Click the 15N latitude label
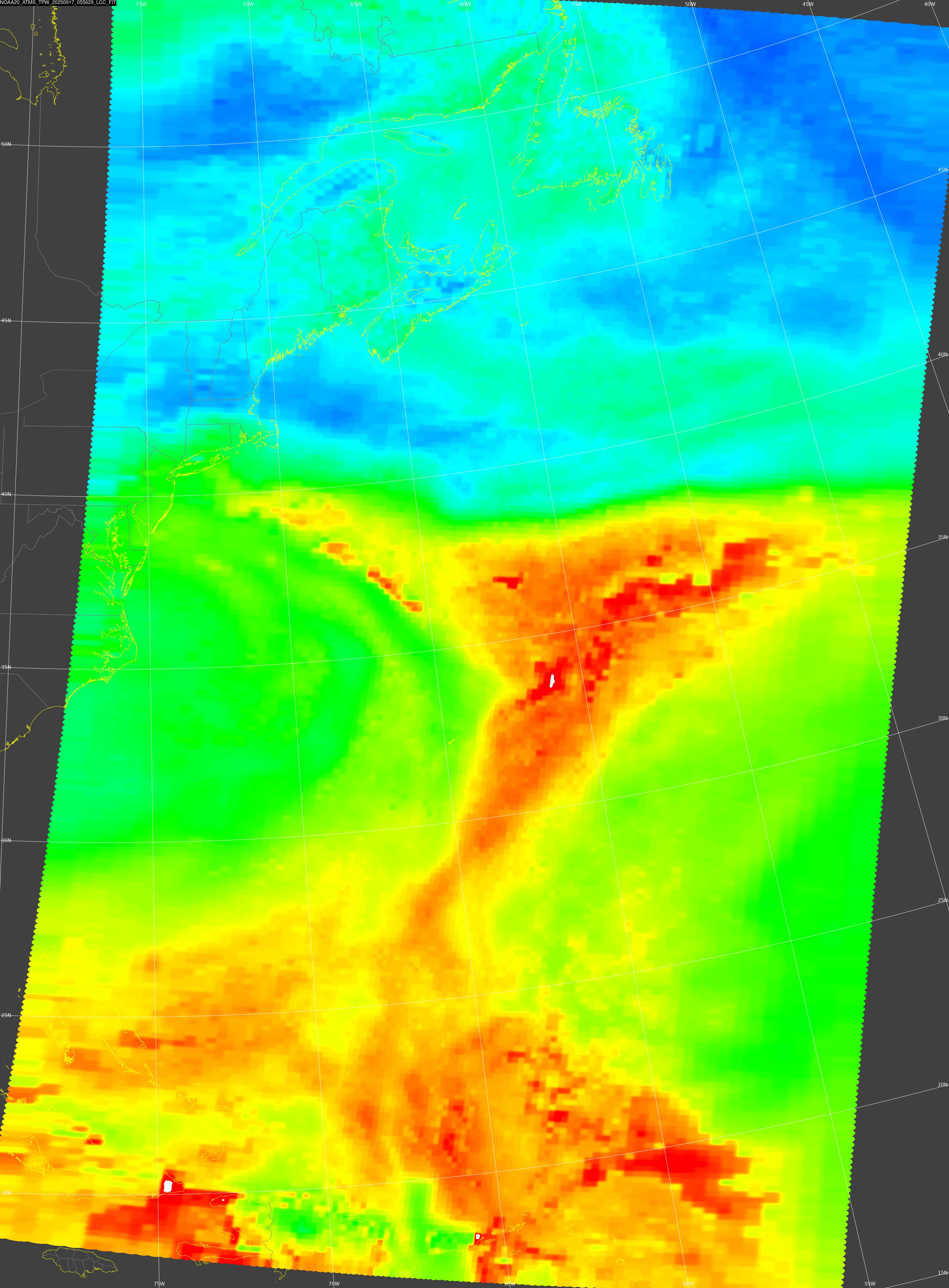Screen dimensions: 949x1288 pos(943,1272)
